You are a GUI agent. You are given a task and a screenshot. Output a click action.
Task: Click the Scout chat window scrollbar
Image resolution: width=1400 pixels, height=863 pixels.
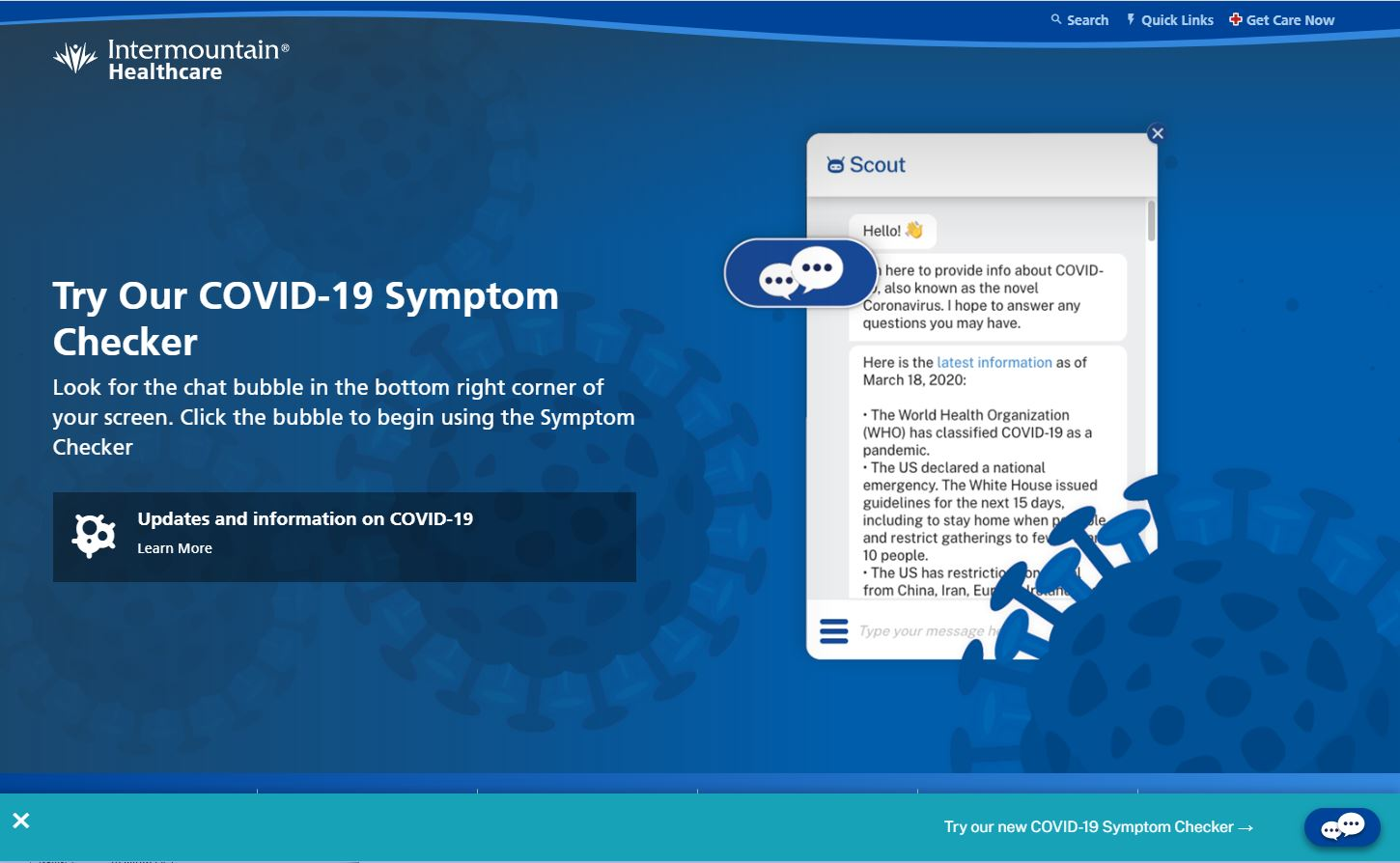coord(1151,221)
